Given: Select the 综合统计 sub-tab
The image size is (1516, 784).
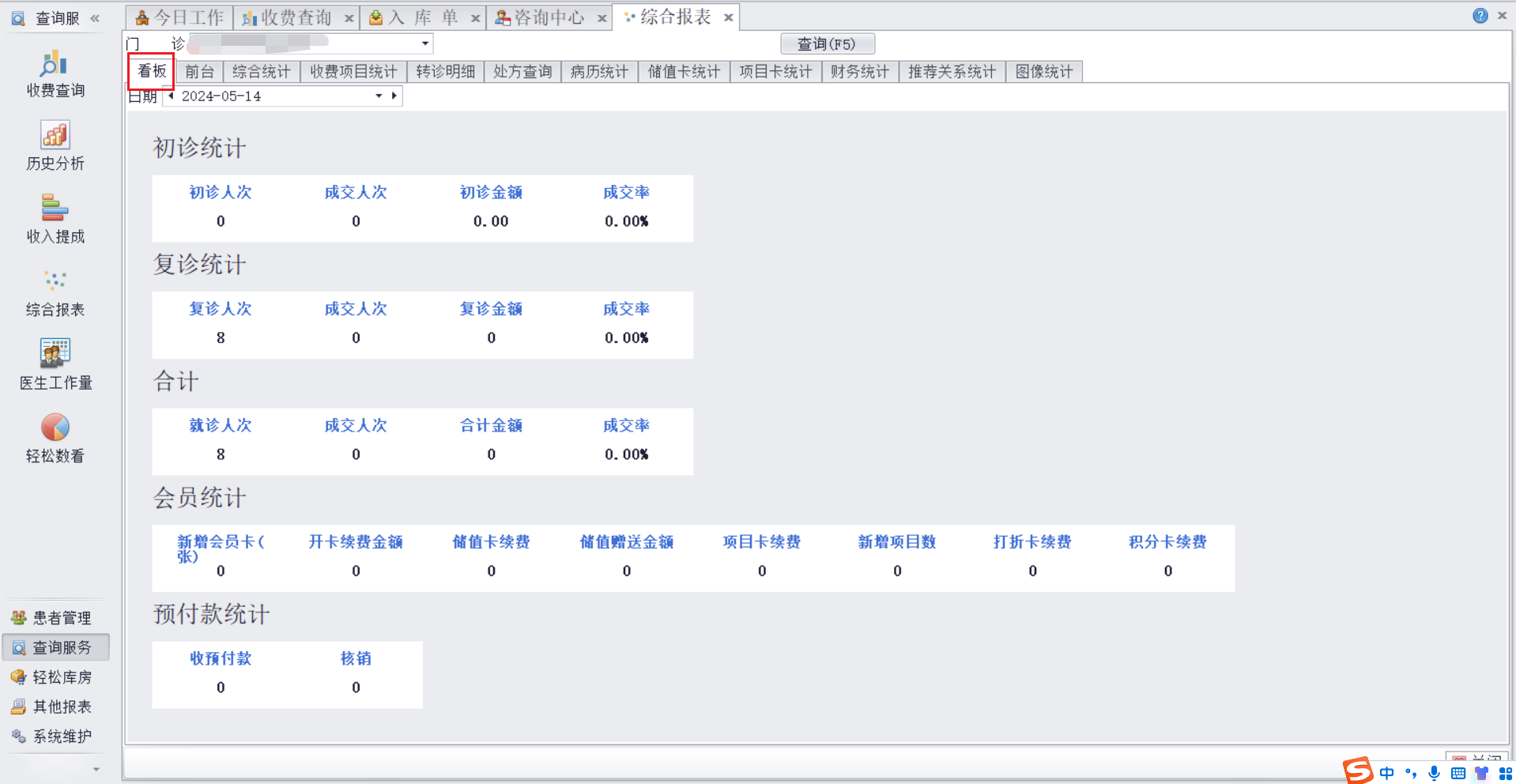Looking at the screenshot, I should tap(262, 72).
